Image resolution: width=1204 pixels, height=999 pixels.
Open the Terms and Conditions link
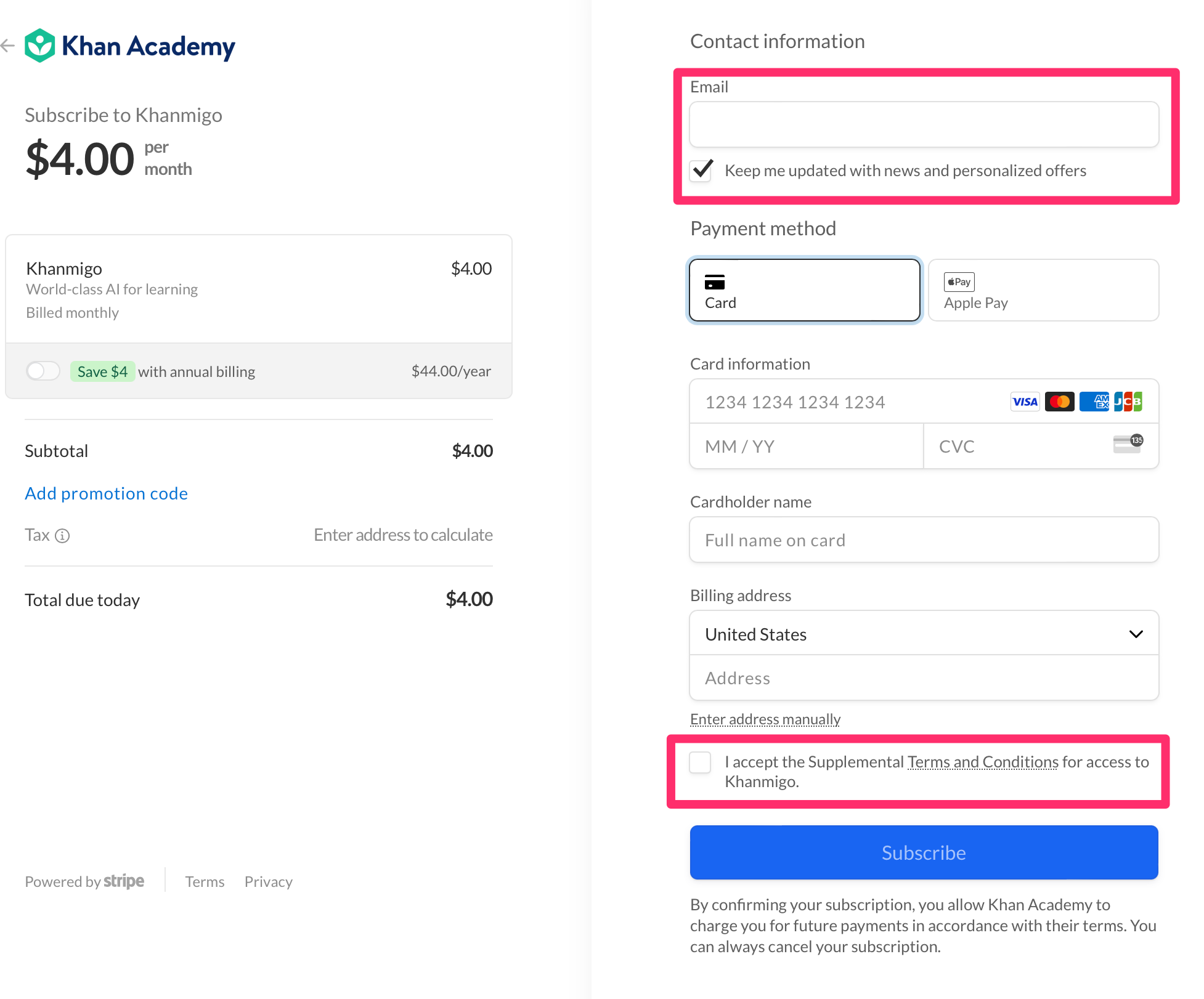pyautogui.click(x=982, y=761)
